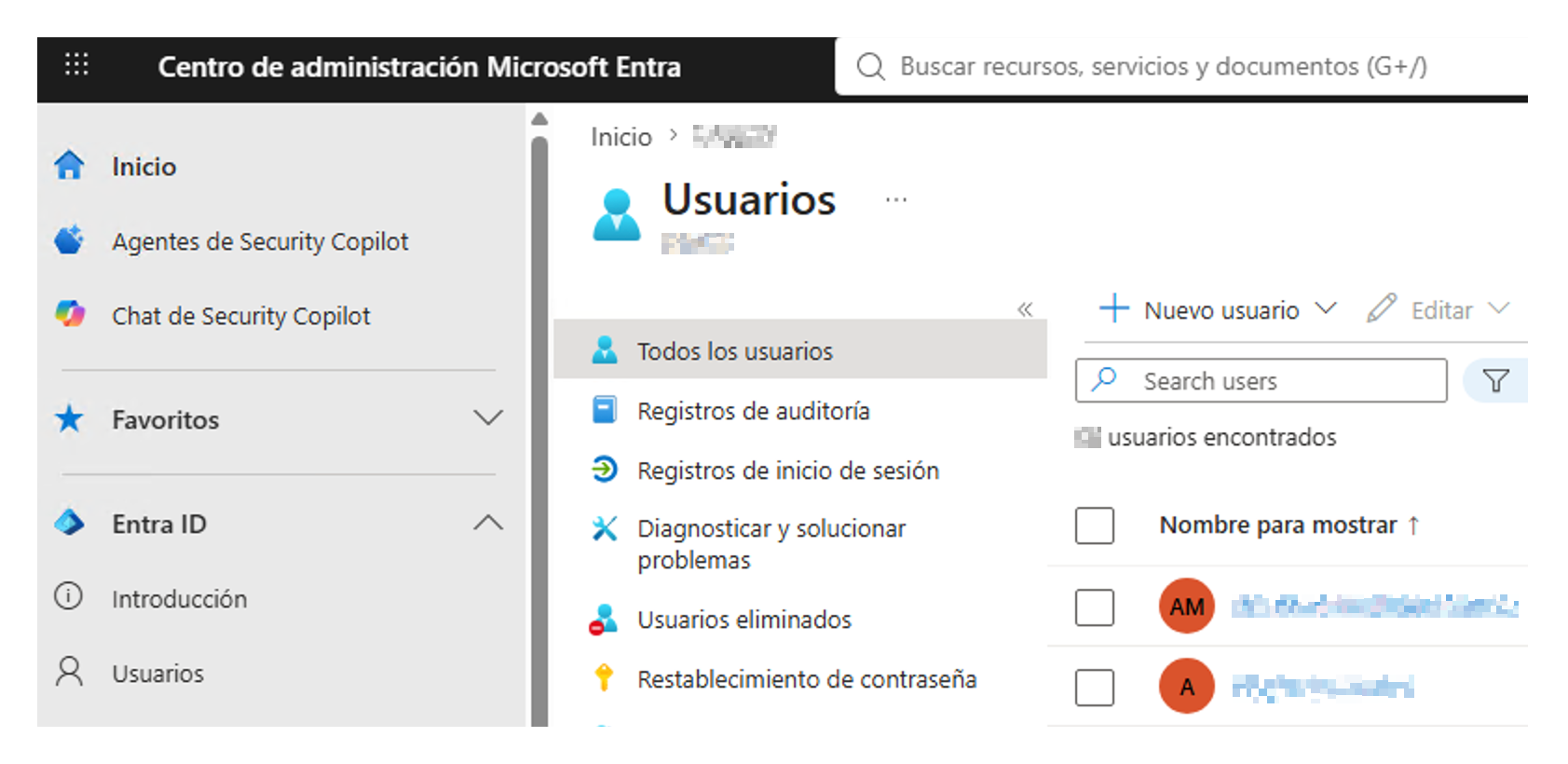This screenshot has height=764, width=1568.
Task: Click the Favoritos star icon
Action: pos(69,419)
